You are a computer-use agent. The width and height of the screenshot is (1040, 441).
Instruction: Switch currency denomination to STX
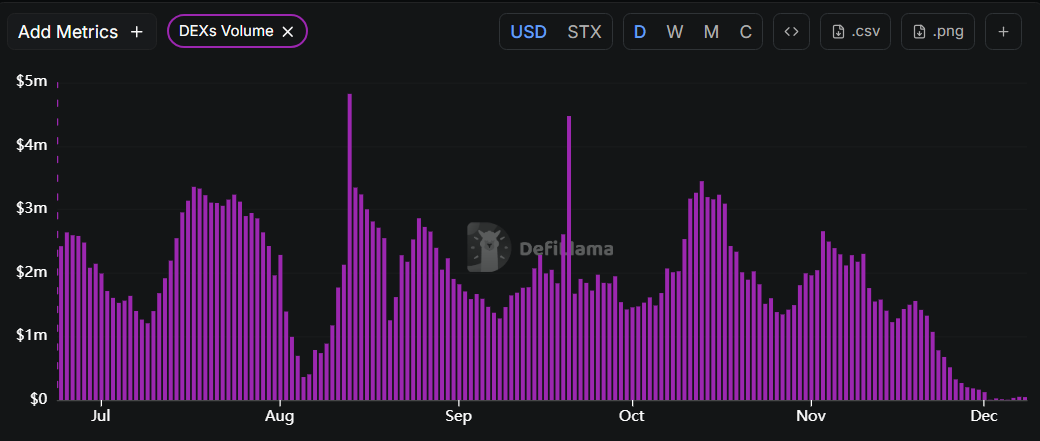tap(584, 32)
